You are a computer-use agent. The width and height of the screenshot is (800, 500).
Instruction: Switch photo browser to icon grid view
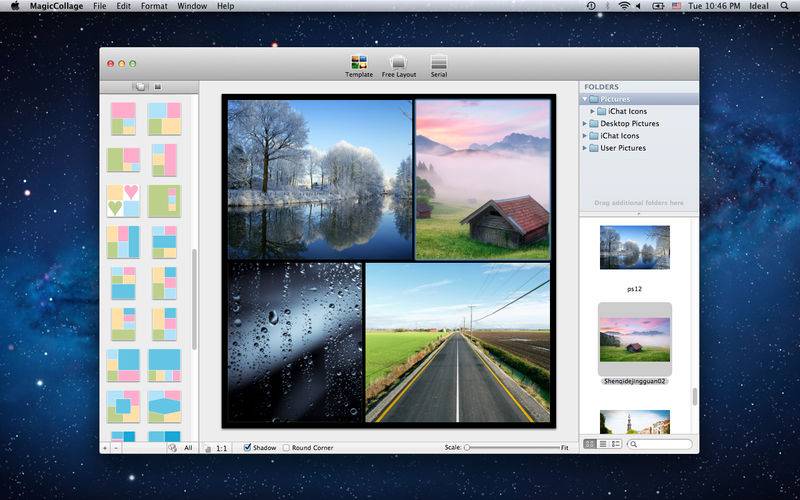[x=590, y=444]
